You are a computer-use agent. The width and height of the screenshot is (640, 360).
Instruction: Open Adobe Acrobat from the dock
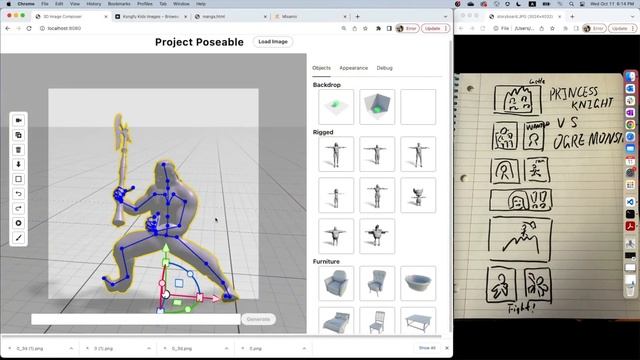pyautogui.click(x=630, y=227)
